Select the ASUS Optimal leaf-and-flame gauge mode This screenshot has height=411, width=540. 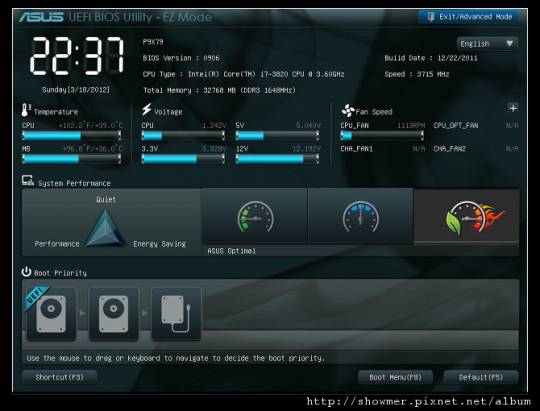467,216
